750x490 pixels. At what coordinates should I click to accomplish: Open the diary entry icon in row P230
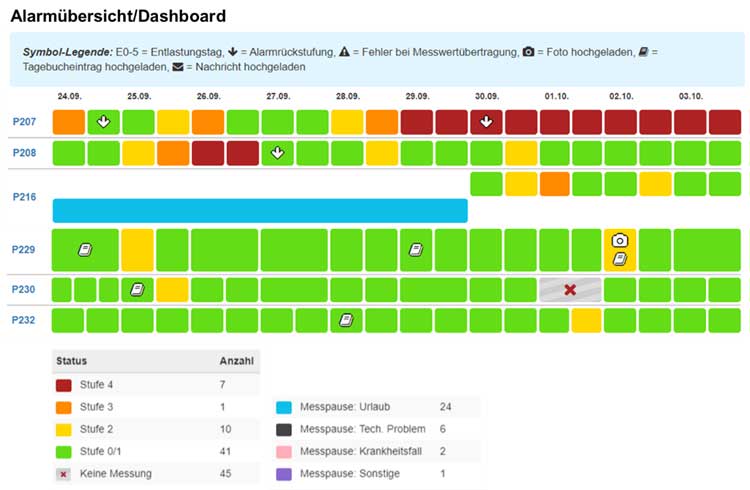(137, 290)
